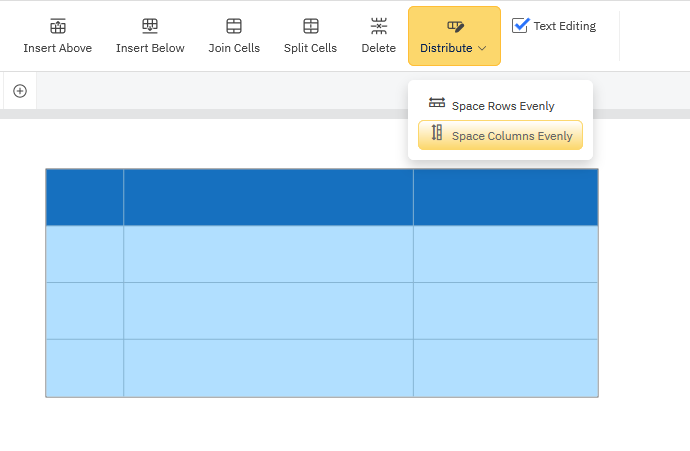This screenshot has width=690, height=451.
Task: Click the rightmost cell in bottom row
Action: coord(505,368)
